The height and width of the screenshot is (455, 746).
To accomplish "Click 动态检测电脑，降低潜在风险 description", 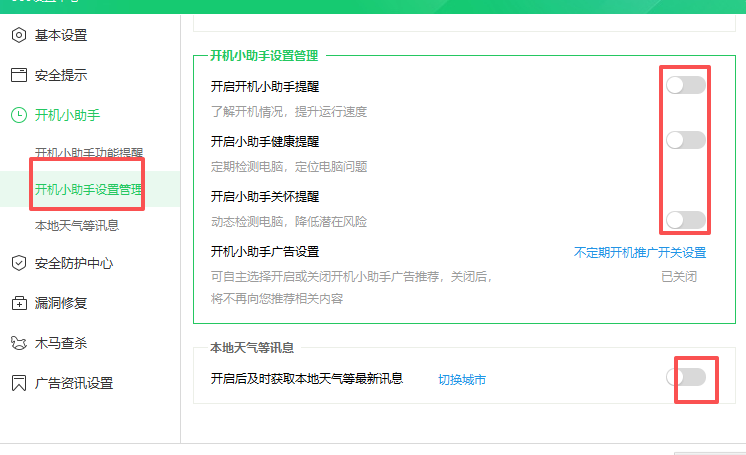I will tap(289, 222).
